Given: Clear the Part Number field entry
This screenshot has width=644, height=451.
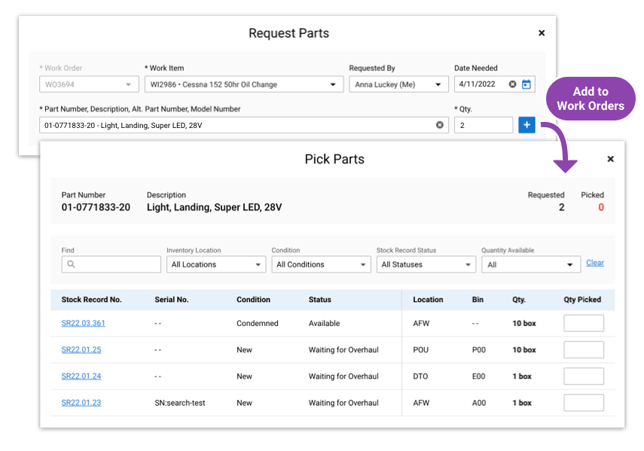Looking at the screenshot, I should pyautogui.click(x=439, y=125).
